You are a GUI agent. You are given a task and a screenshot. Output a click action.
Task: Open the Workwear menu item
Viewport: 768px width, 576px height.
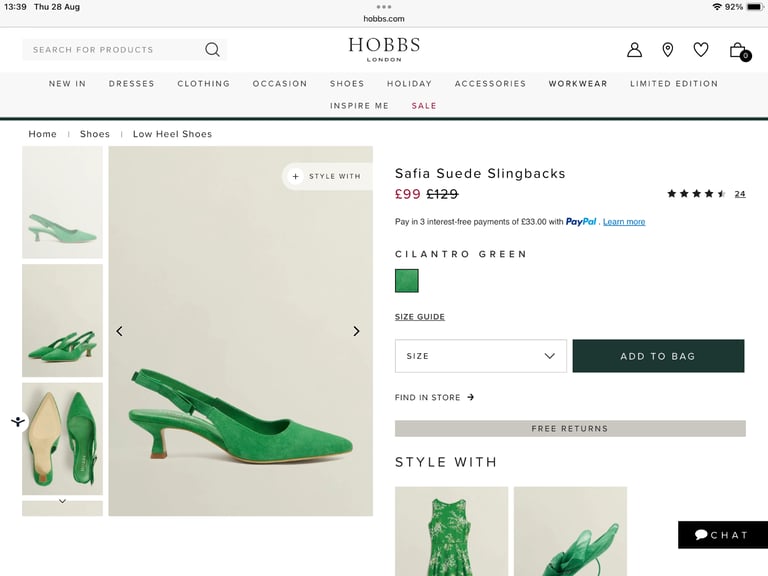tap(578, 84)
